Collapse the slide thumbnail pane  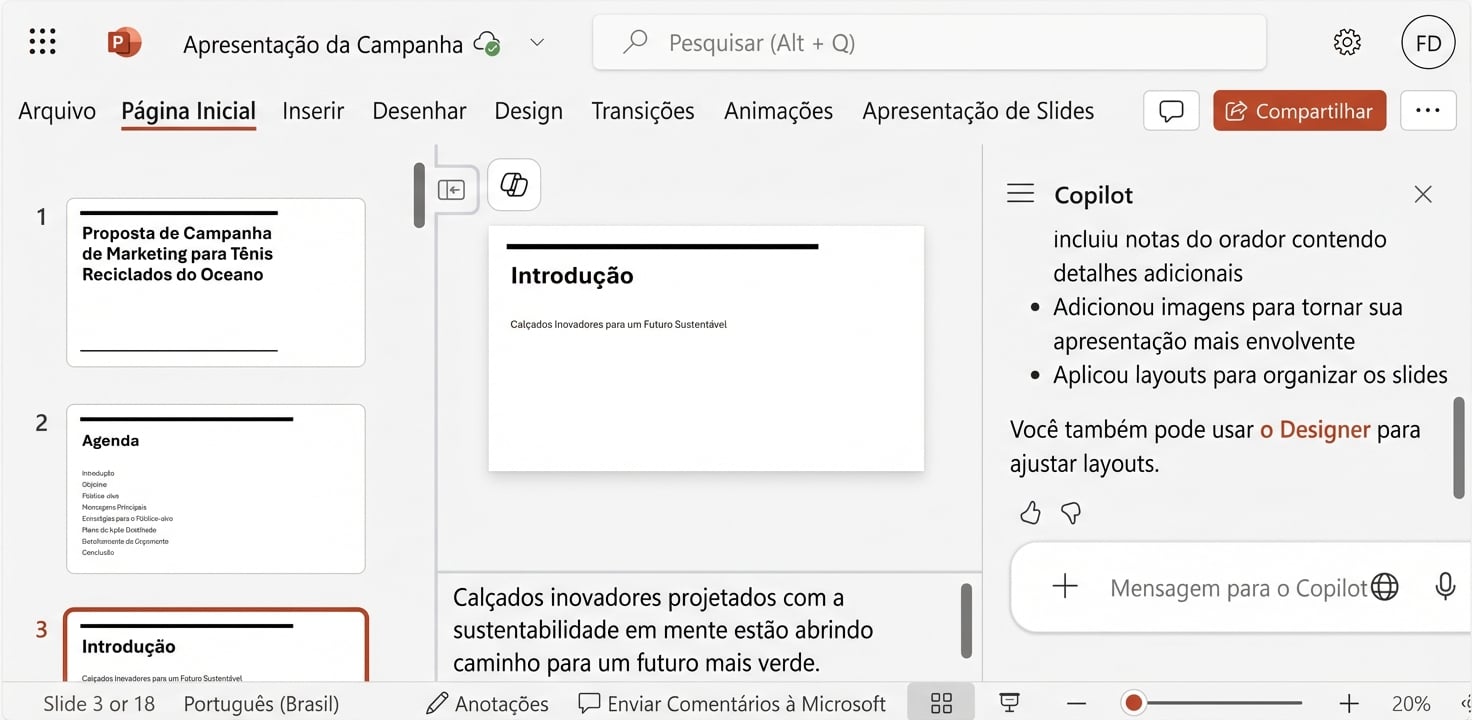(454, 187)
